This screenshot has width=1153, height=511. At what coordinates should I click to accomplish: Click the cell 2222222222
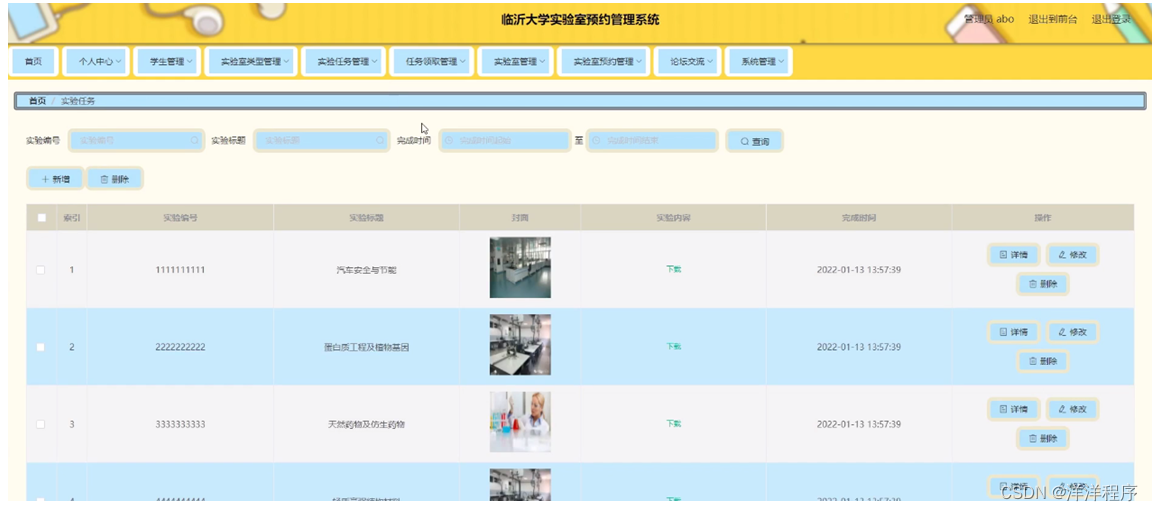180,347
